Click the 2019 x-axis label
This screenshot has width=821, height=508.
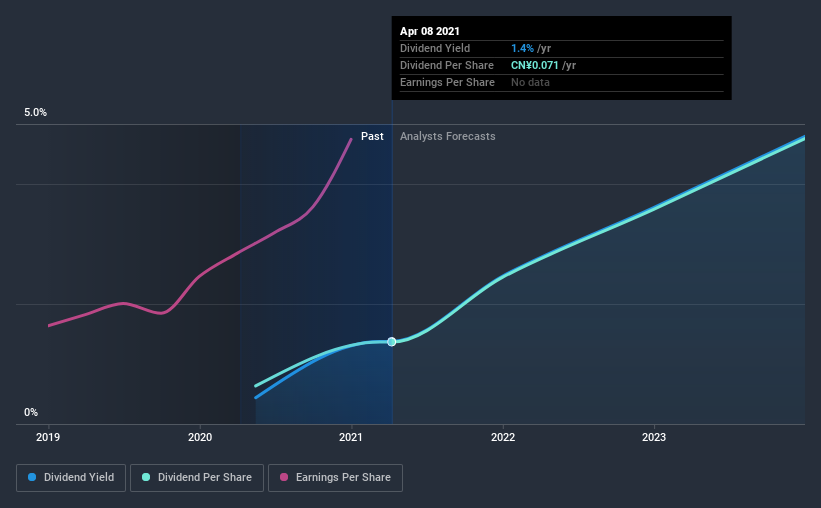pos(49,437)
